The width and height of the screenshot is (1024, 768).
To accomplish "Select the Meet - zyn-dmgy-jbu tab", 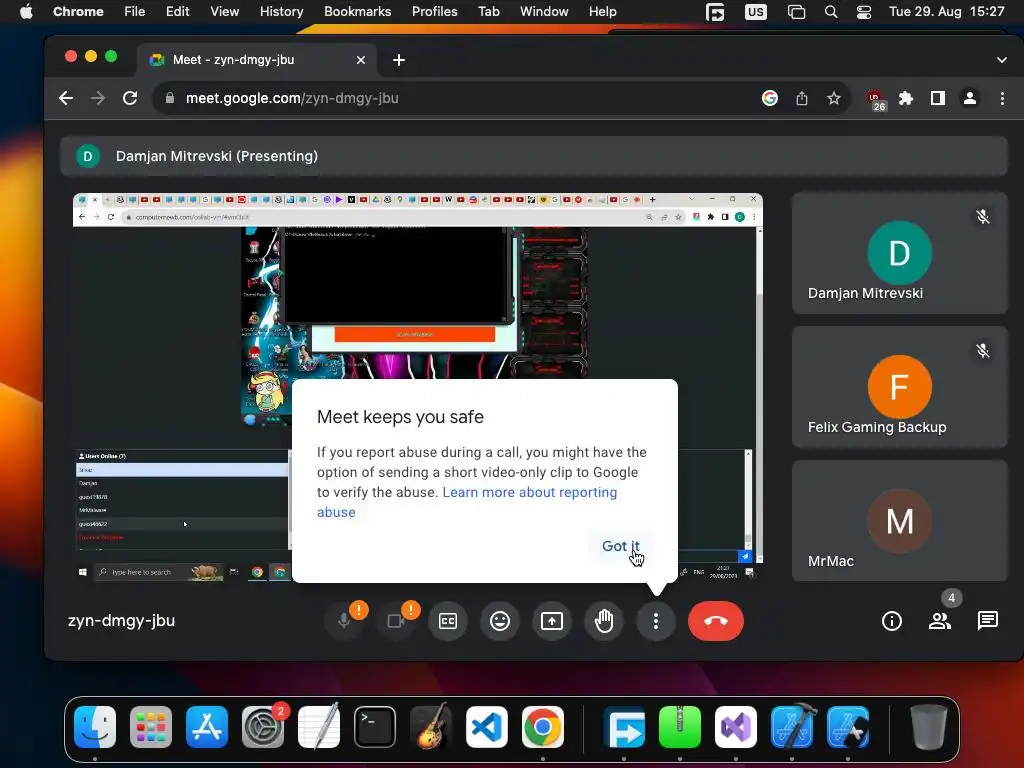I will [x=255, y=60].
